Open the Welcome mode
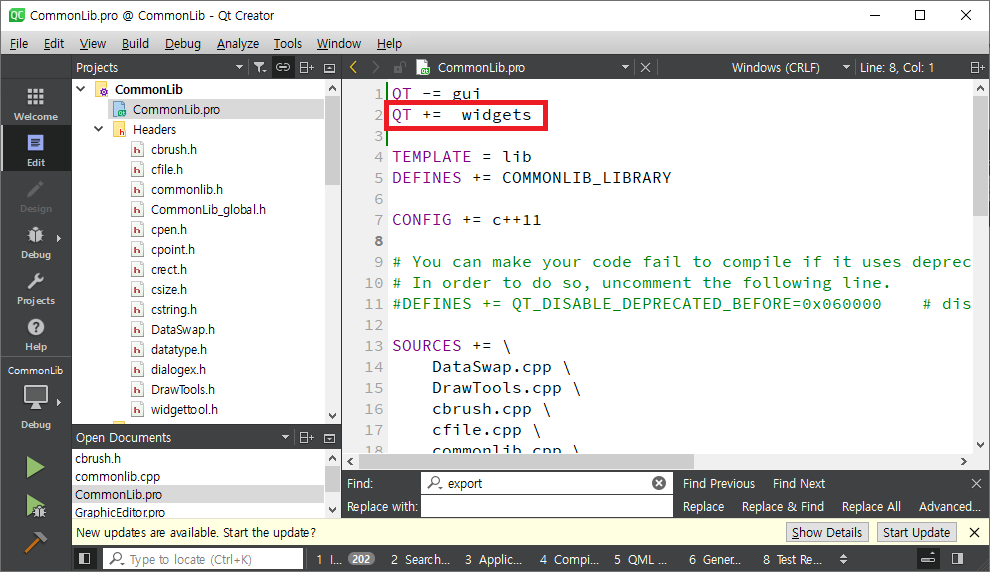The height and width of the screenshot is (572, 990). coord(35,103)
